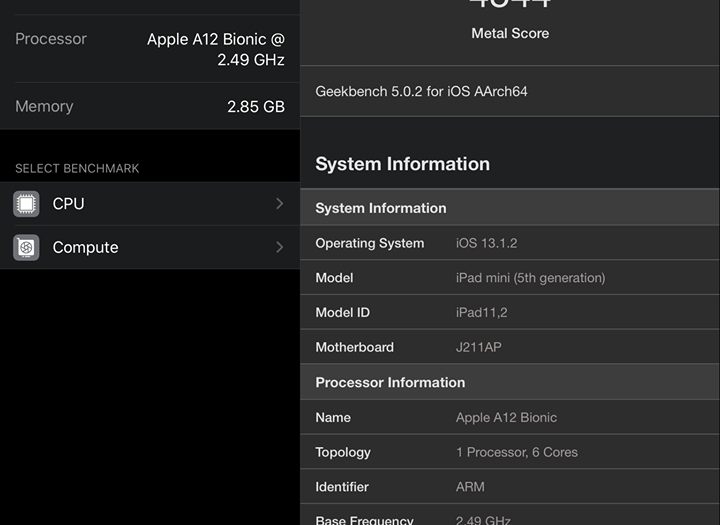Tap the Compute benchmark icon
720x525 pixels.
(26, 248)
